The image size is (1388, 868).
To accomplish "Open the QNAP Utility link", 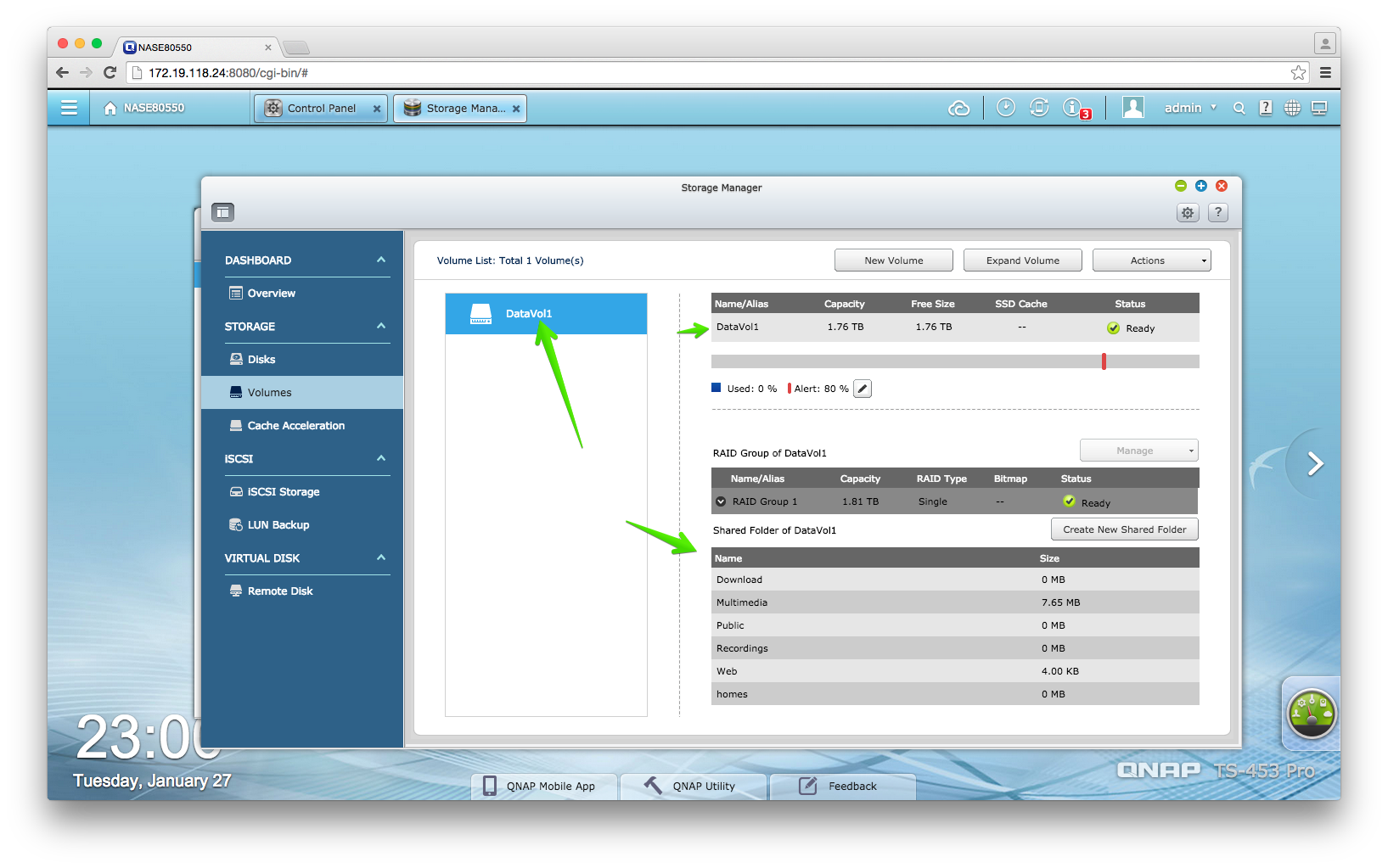I will coord(693,787).
